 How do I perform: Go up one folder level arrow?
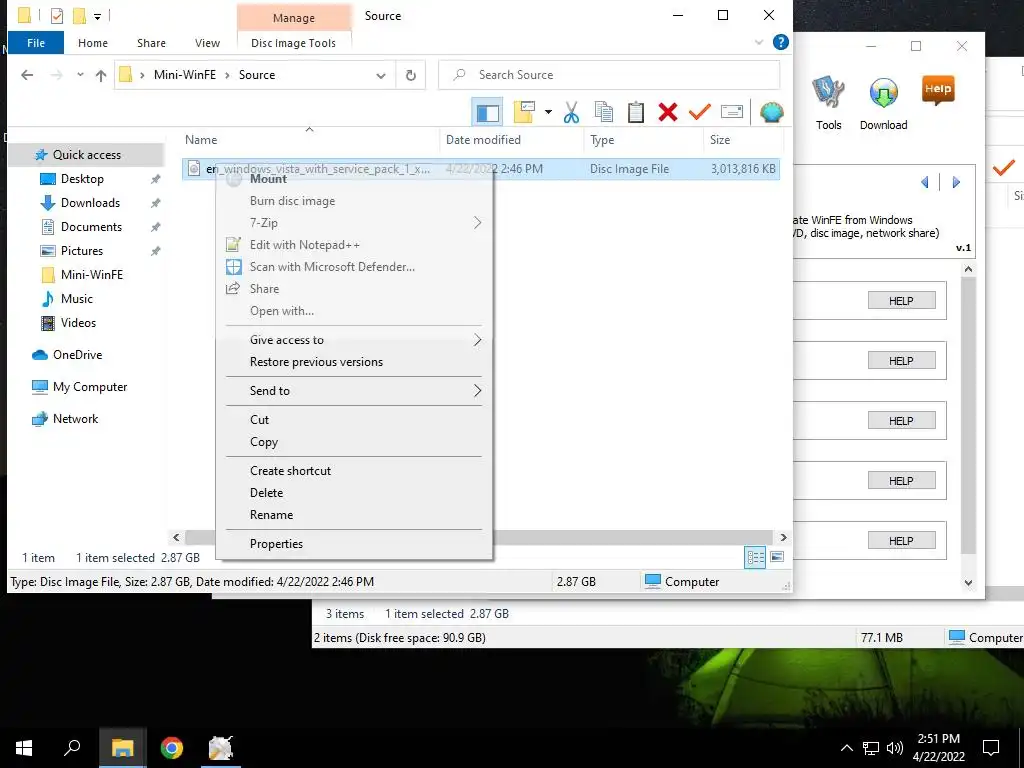click(101, 75)
